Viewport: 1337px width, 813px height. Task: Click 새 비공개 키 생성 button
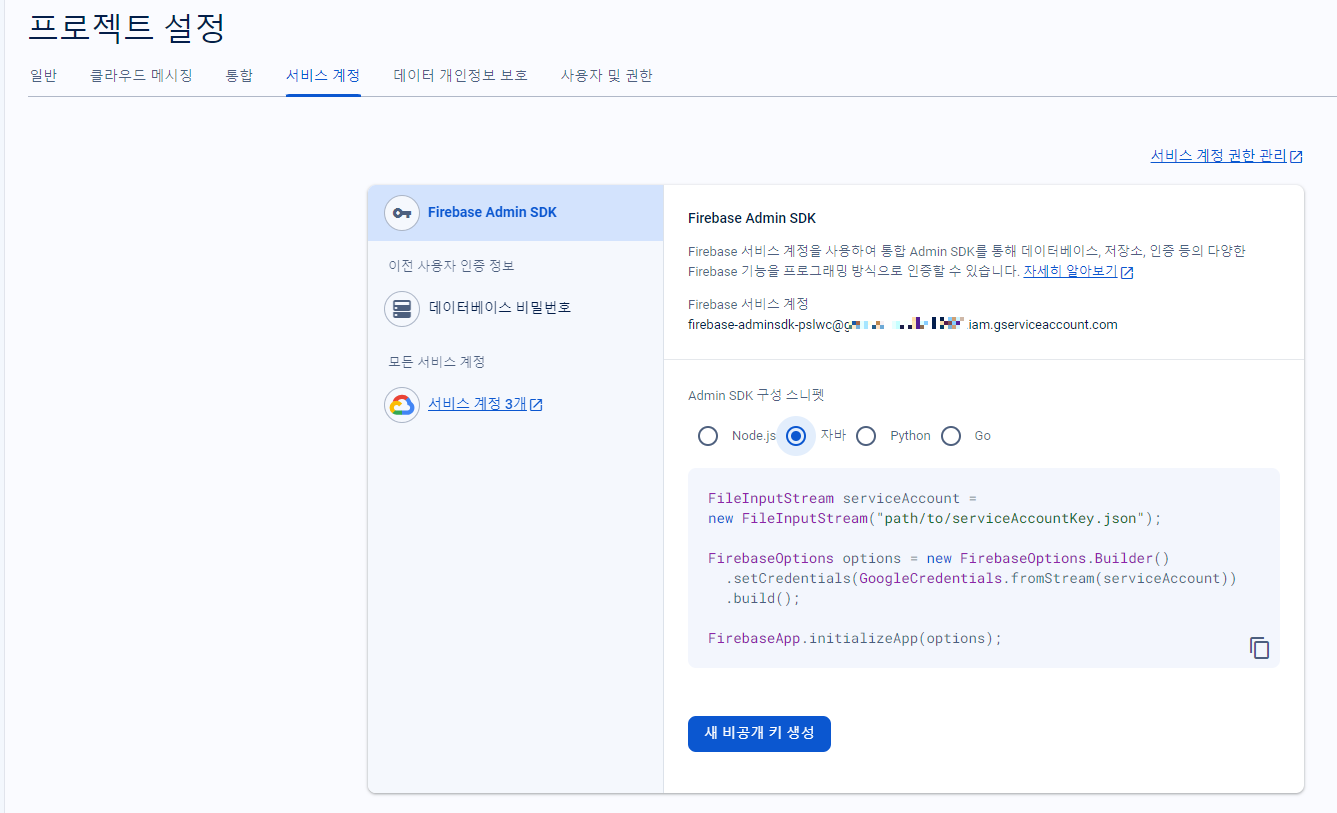759,733
